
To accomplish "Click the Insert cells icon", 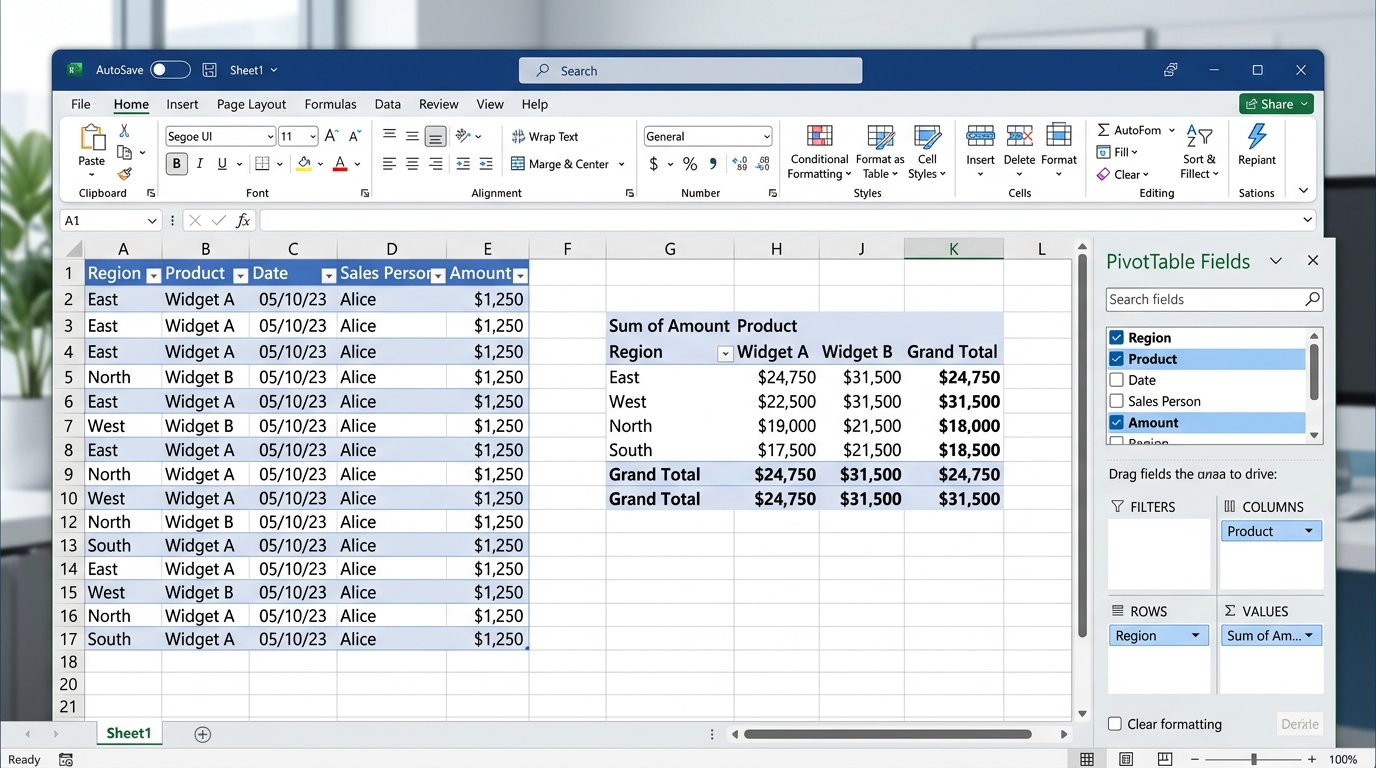I will [980, 137].
